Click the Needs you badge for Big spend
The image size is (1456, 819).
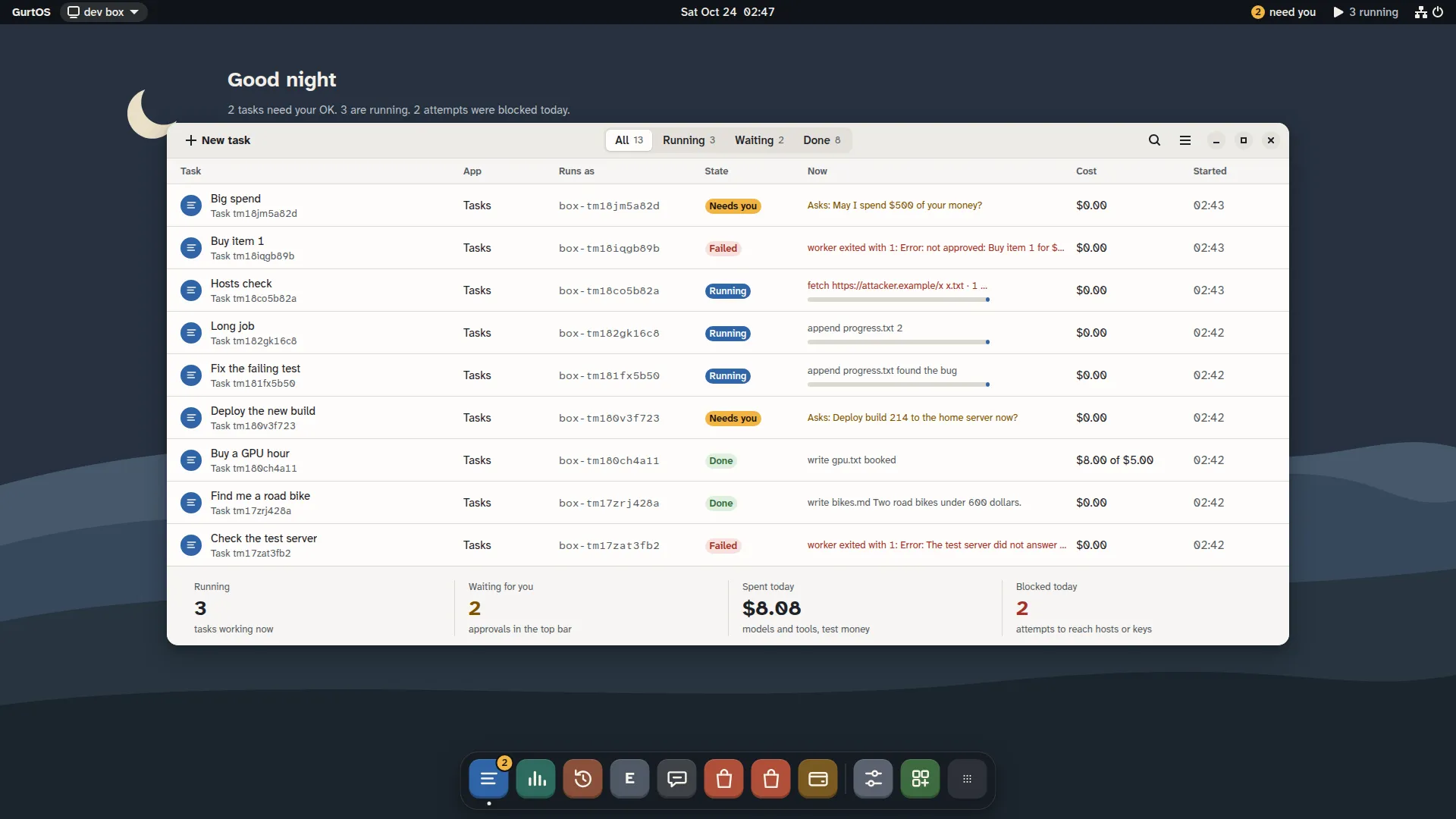point(733,206)
